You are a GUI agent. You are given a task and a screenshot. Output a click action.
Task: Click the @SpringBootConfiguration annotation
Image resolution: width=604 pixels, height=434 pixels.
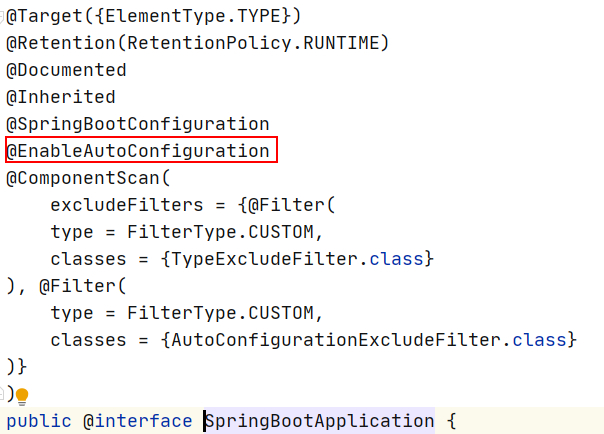coord(138,125)
